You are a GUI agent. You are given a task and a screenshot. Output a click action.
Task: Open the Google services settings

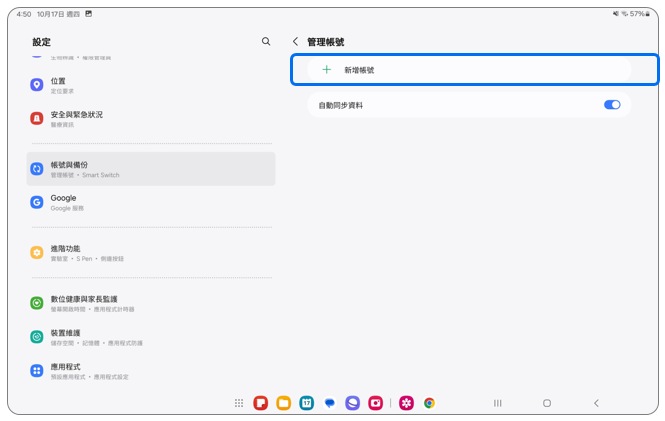[151, 203]
